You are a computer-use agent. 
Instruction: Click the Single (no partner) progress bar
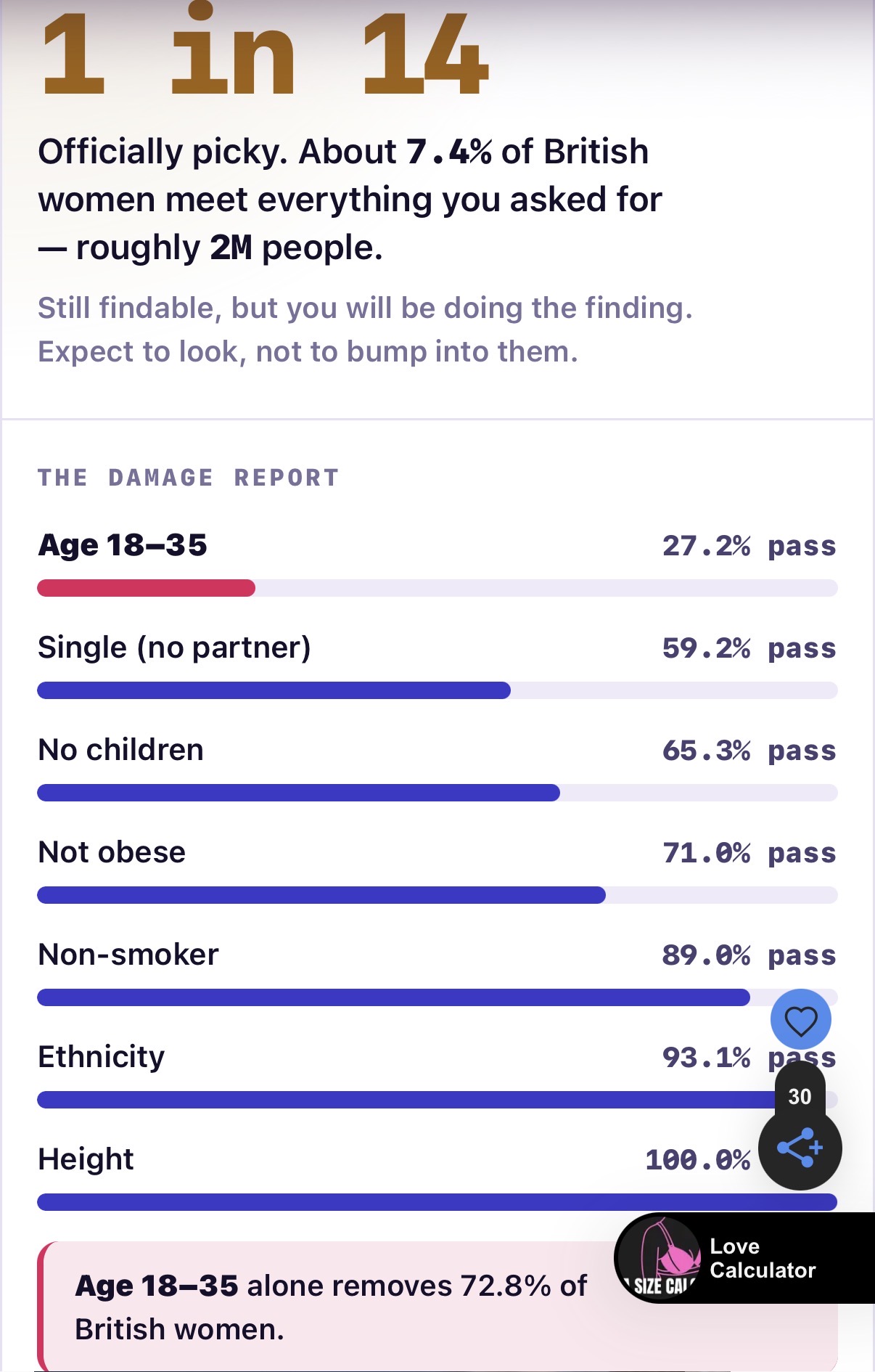[437, 690]
